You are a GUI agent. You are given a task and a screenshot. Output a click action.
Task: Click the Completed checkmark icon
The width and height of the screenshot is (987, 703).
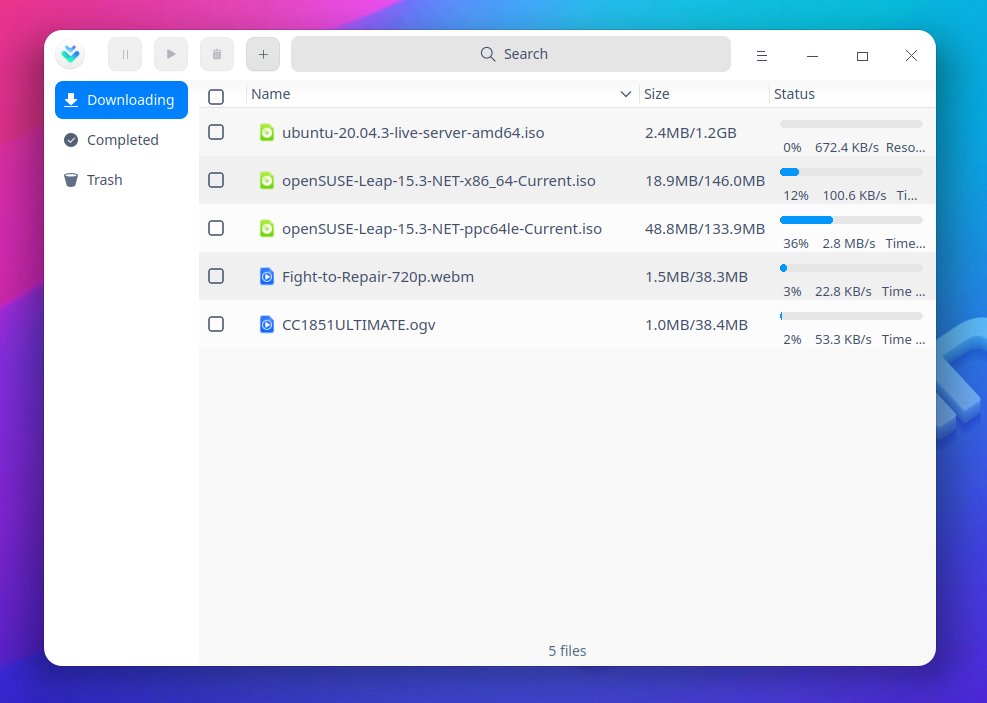71,140
